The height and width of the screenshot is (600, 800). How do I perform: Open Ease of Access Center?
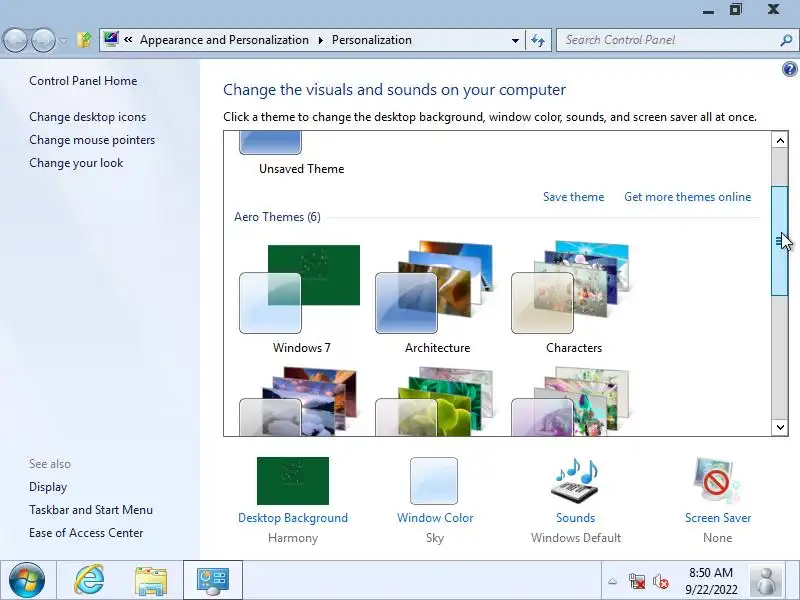point(86,533)
